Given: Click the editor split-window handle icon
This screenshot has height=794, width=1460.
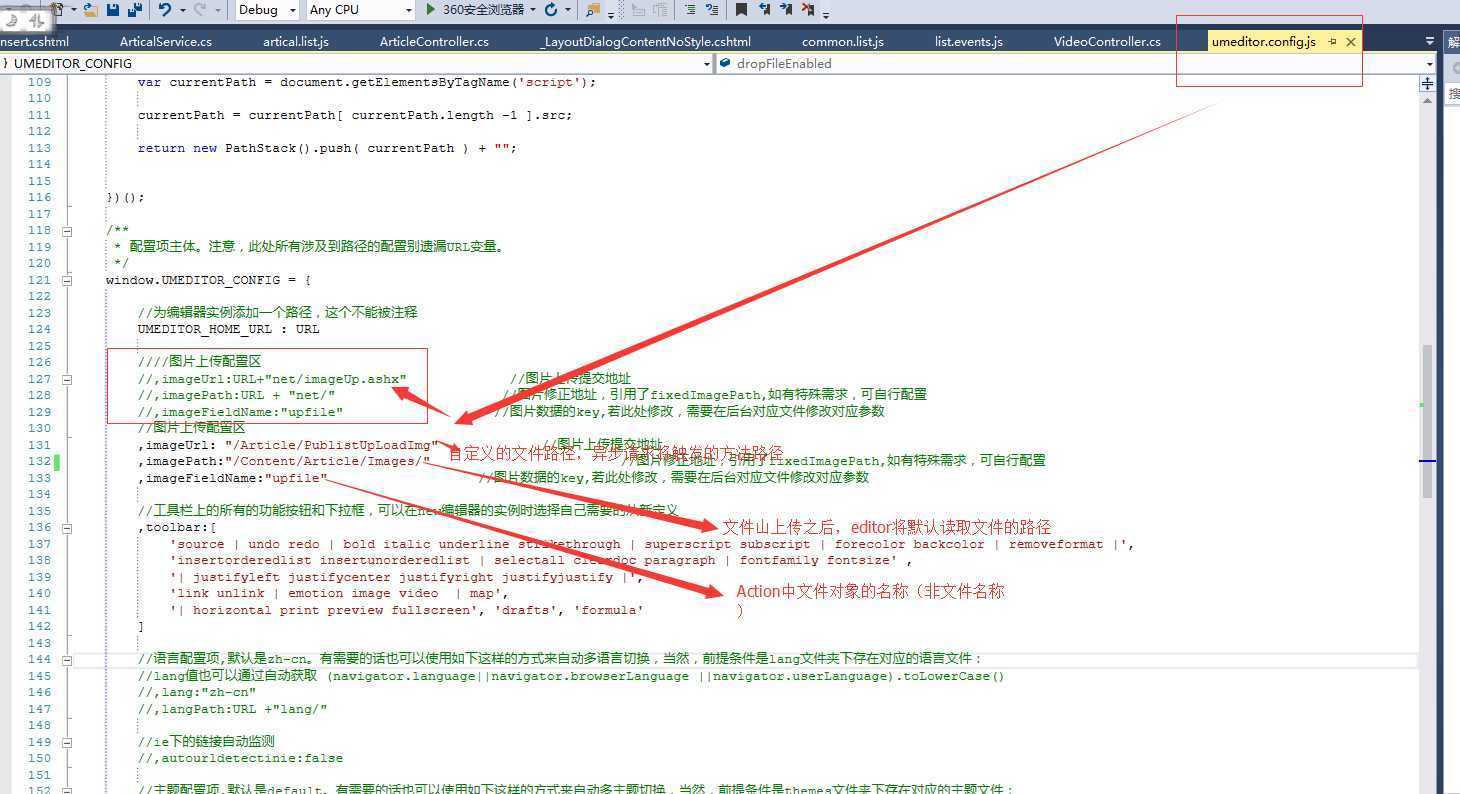Looking at the screenshot, I should pyautogui.click(x=1427, y=84).
